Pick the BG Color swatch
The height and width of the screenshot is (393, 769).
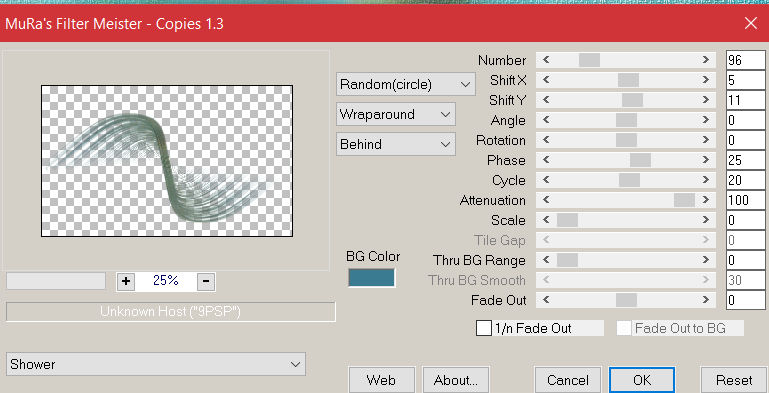click(371, 278)
